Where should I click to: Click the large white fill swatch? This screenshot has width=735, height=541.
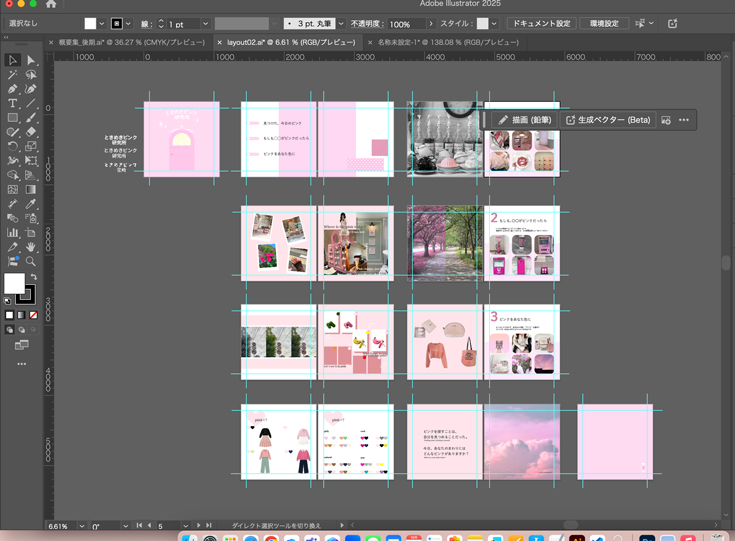(x=15, y=285)
